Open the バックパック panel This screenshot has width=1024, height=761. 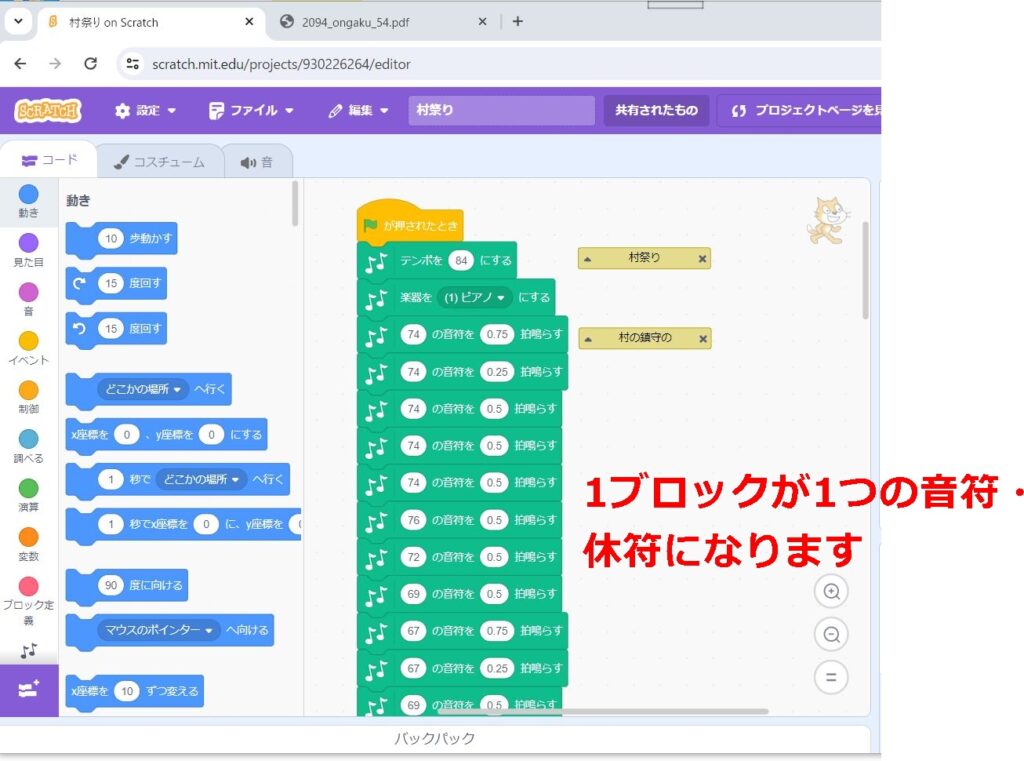point(434,739)
